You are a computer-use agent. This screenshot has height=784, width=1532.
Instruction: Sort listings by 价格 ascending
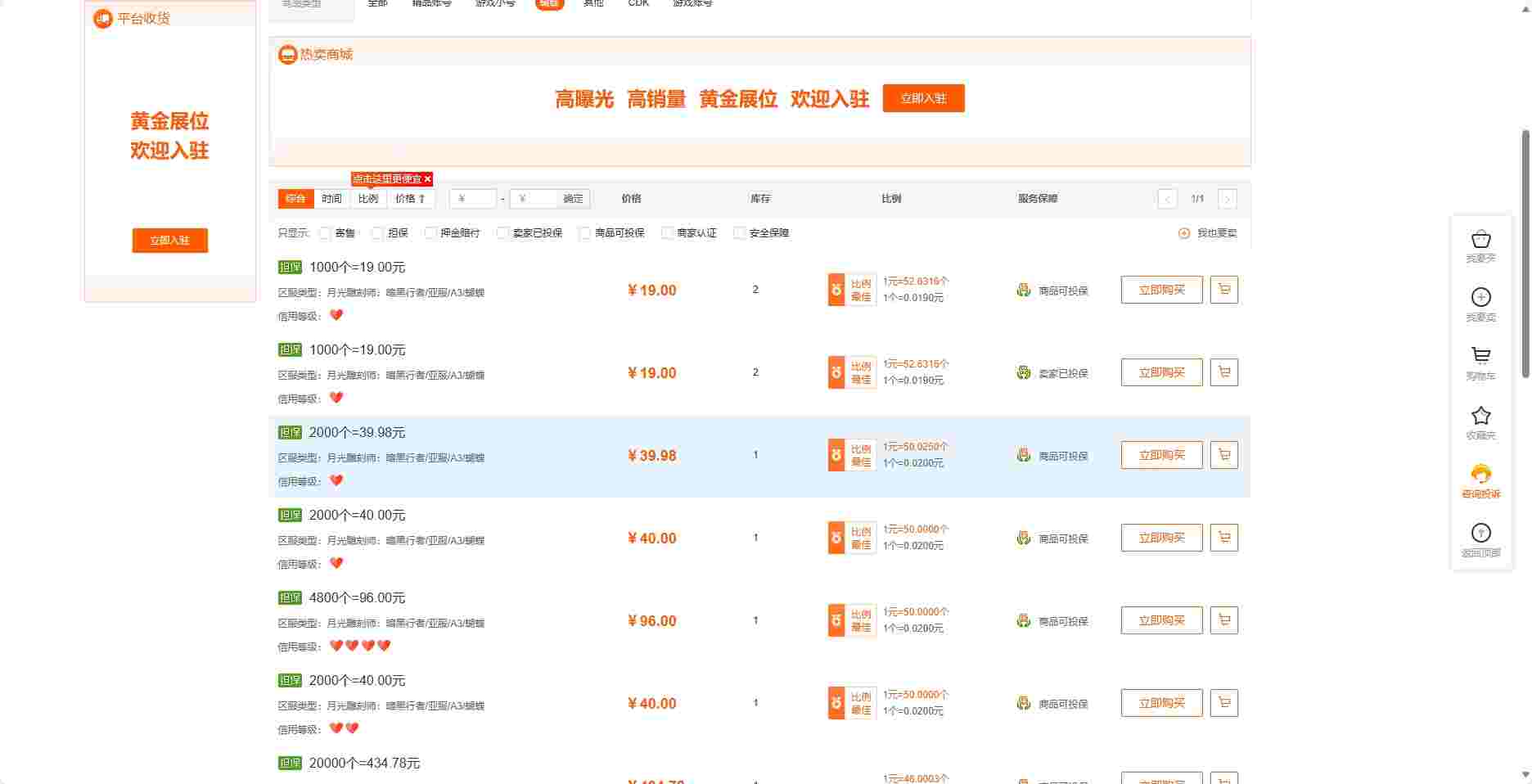tap(411, 199)
